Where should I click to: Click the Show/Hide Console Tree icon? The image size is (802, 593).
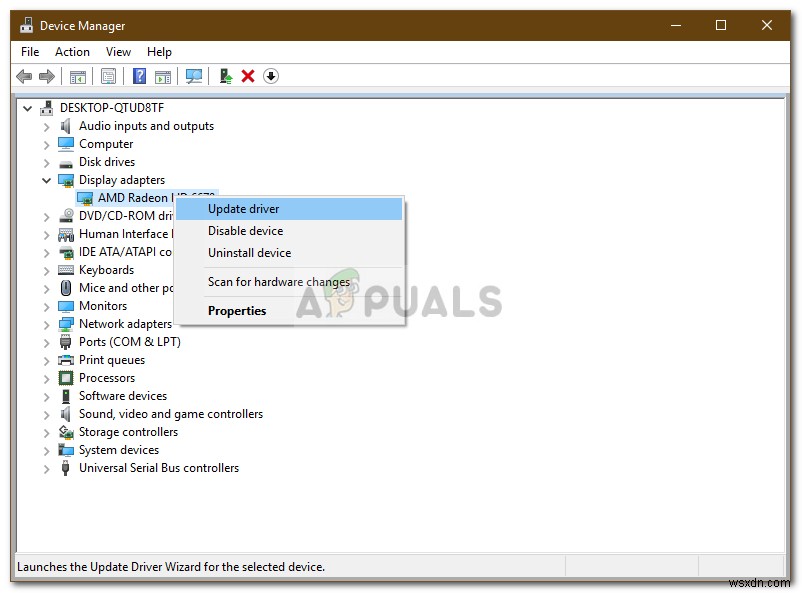coord(78,76)
